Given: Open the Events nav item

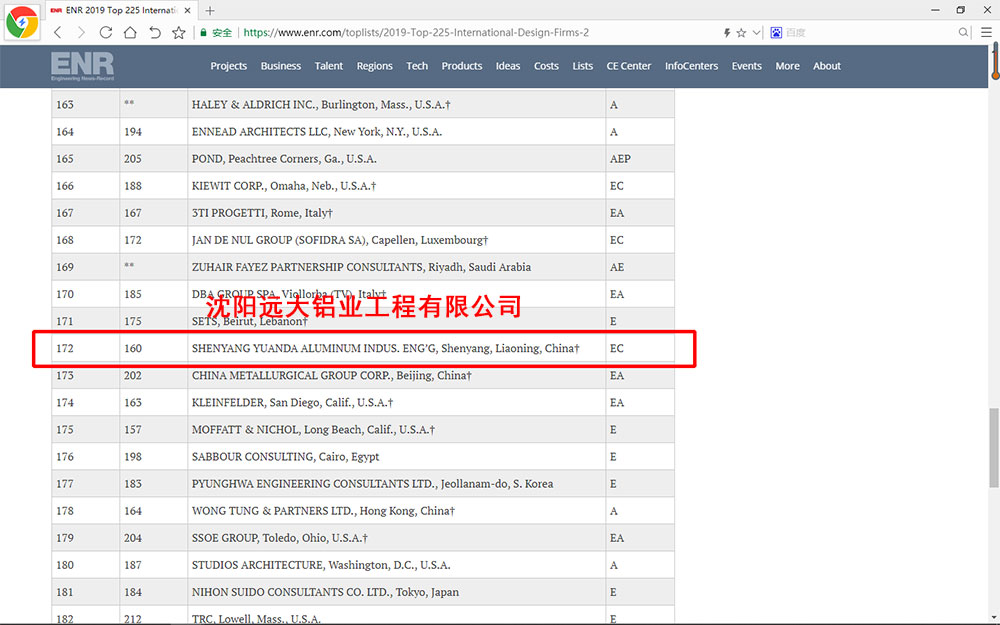Looking at the screenshot, I should tap(746, 66).
